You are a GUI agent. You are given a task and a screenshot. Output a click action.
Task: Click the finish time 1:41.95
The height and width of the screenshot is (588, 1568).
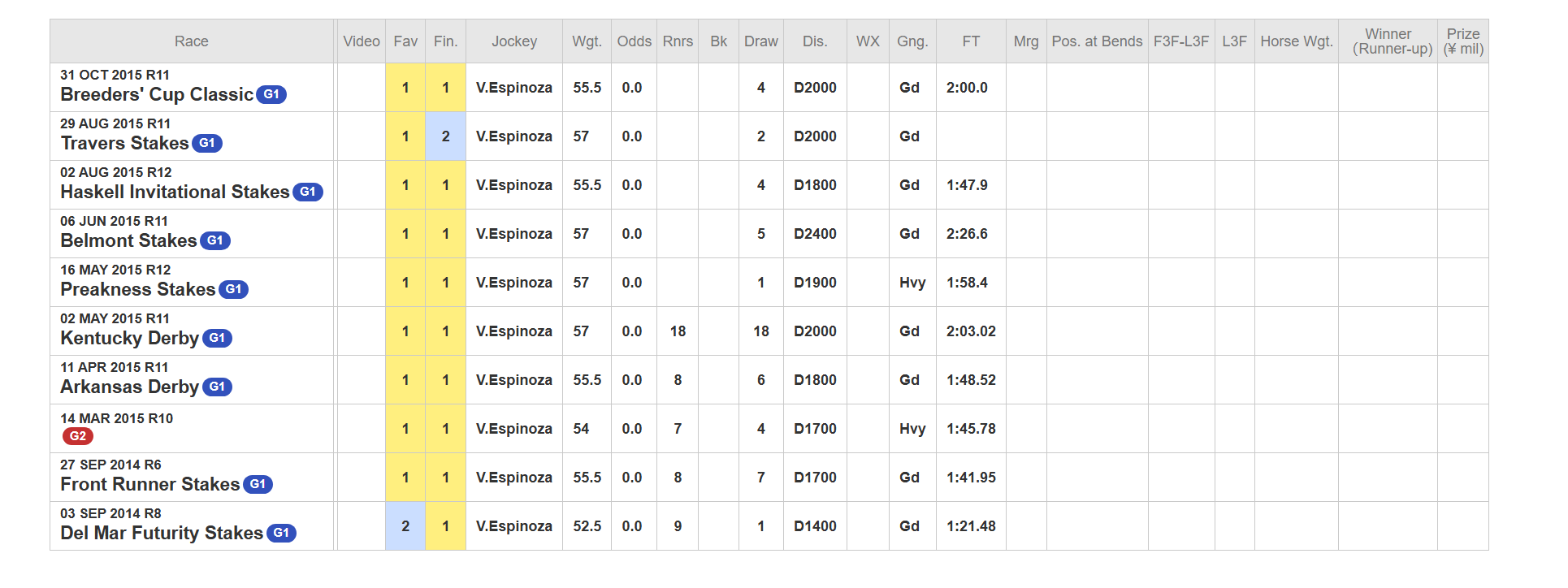[971, 478]
